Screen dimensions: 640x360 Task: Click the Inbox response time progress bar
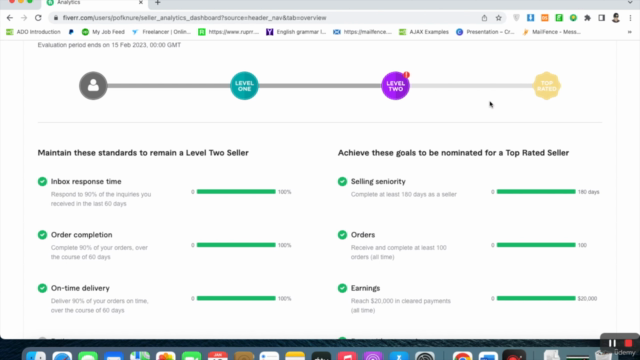[236, 191]
